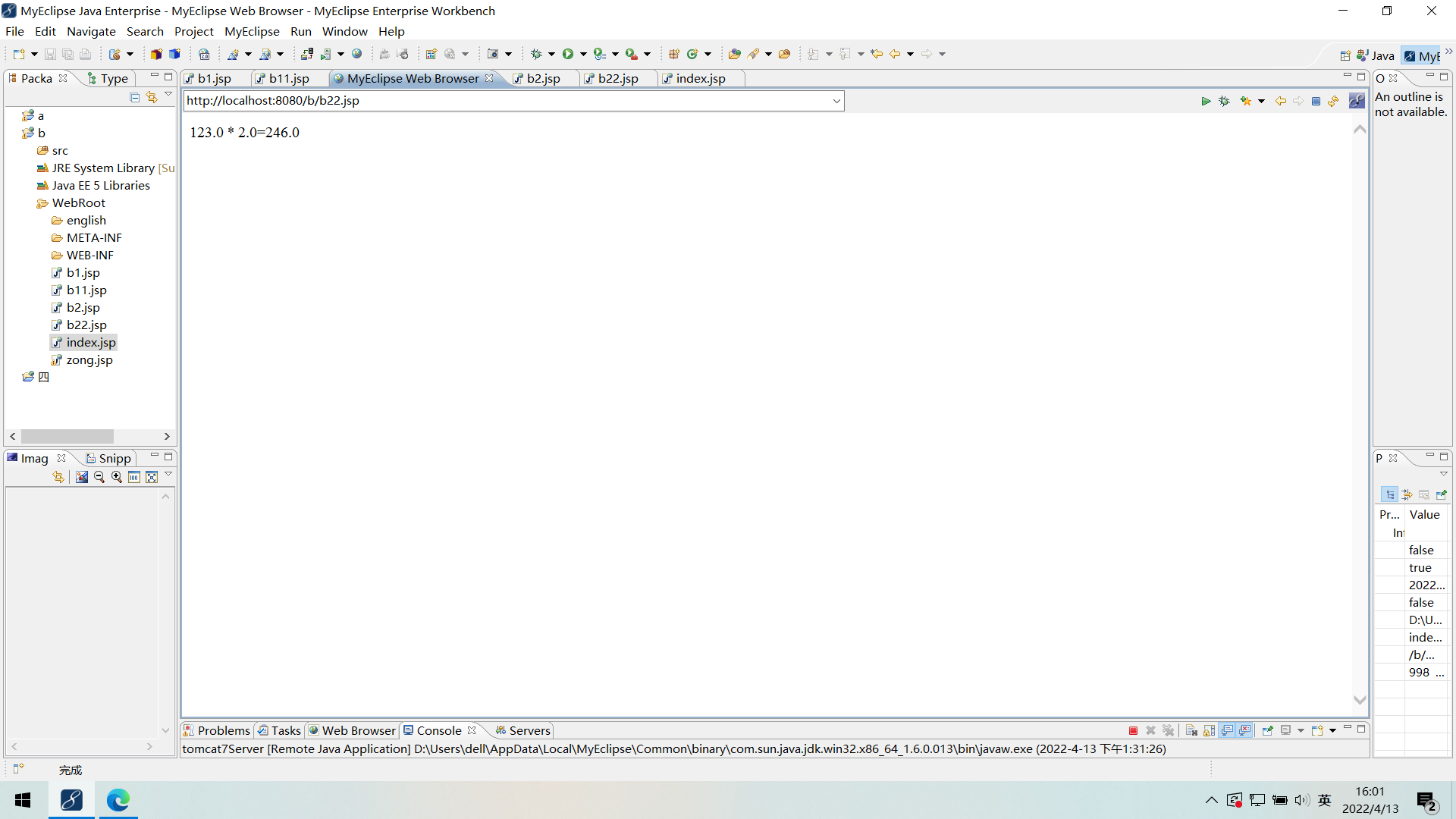1456x819 pixels.
Task: Switch to the Java perspective
Action: pos(1375,55)
